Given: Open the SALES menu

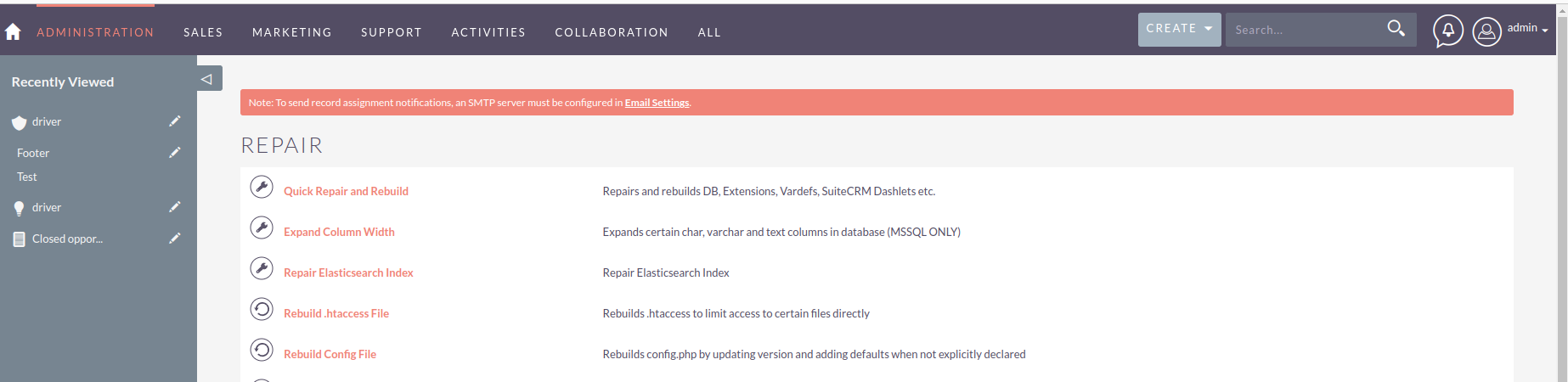Looking at the screenshot, I should [x=203, y=32].
